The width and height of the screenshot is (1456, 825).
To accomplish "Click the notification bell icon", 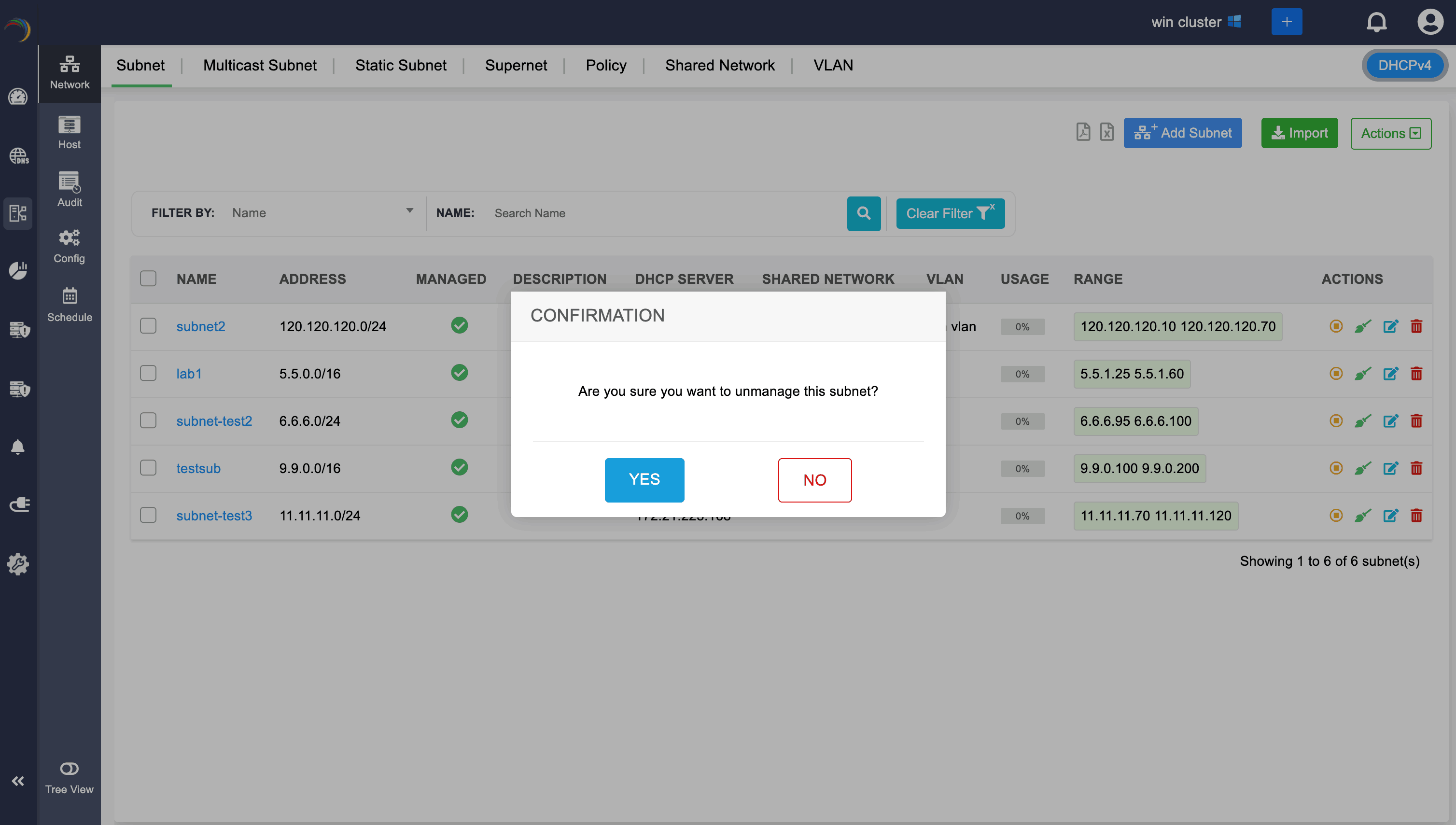I will coord(1376,22).
